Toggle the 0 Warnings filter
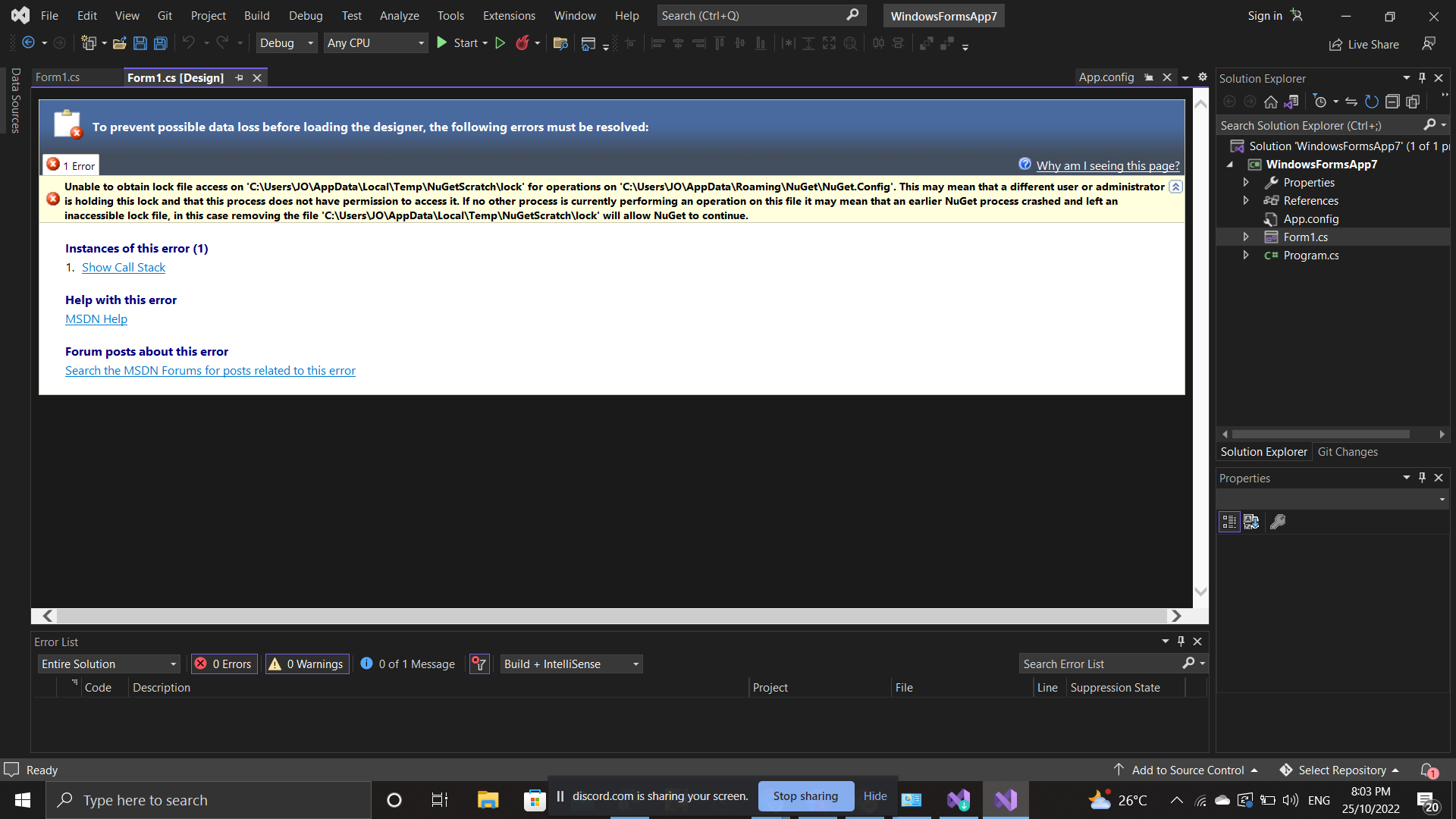 pos(306,664)
